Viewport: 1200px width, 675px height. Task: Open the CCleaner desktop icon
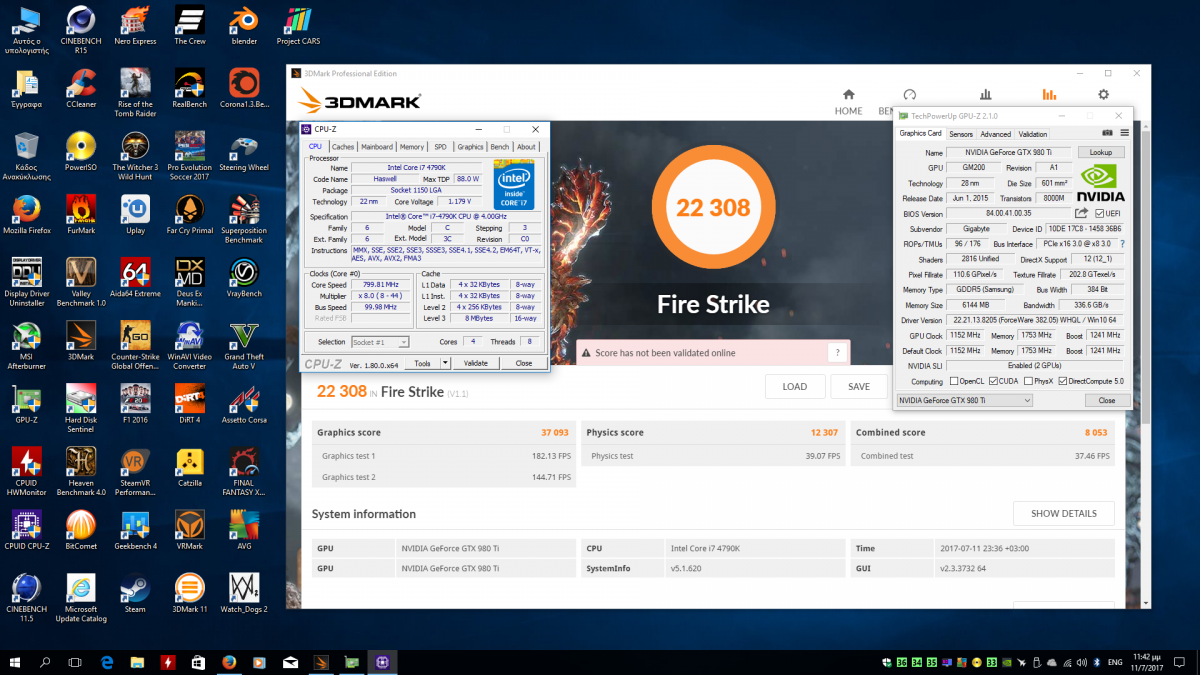pyautogui.click(x=81, y=89)
